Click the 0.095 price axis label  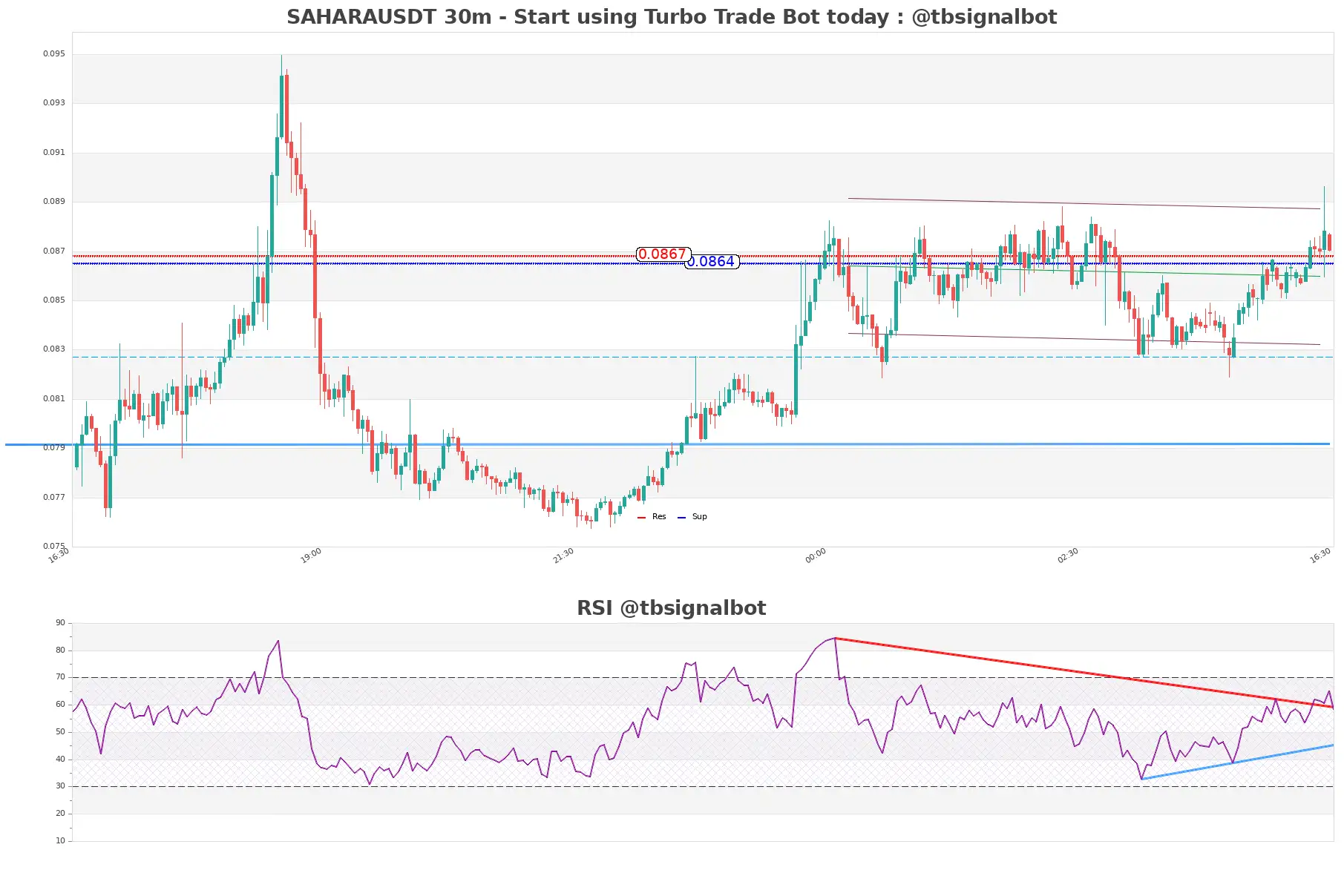coord(54,53)
